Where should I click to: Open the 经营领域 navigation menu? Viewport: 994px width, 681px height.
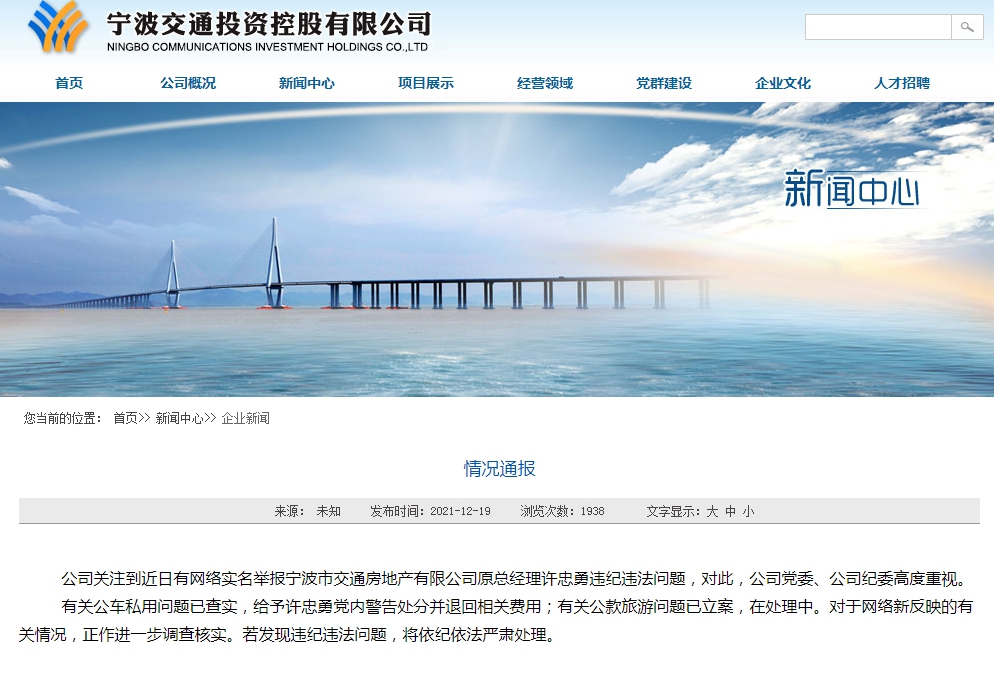pos(543,84)
